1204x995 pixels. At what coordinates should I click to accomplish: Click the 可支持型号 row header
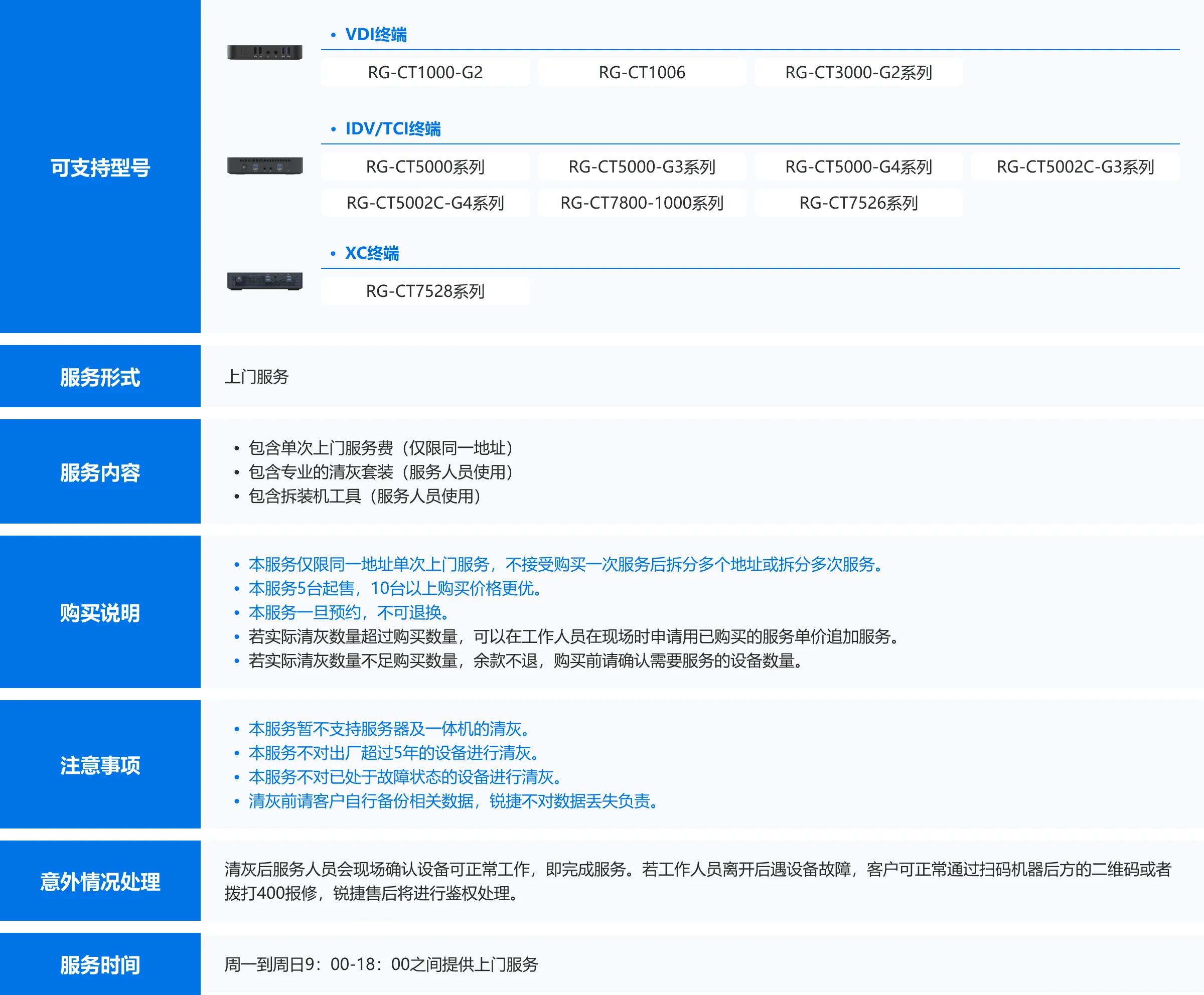tap(100, 166)
